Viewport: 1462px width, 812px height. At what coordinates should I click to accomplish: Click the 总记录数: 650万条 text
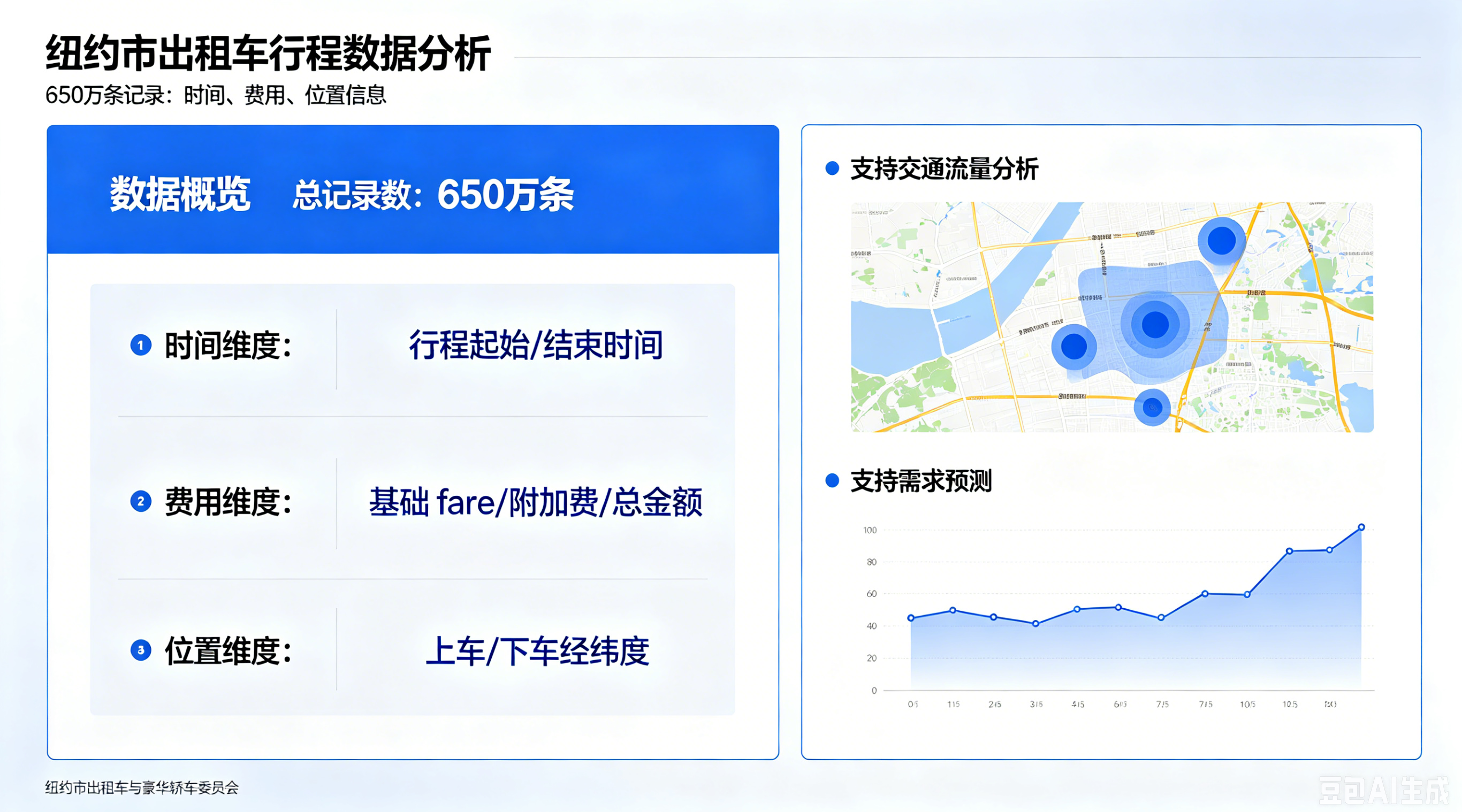(433, 195)
